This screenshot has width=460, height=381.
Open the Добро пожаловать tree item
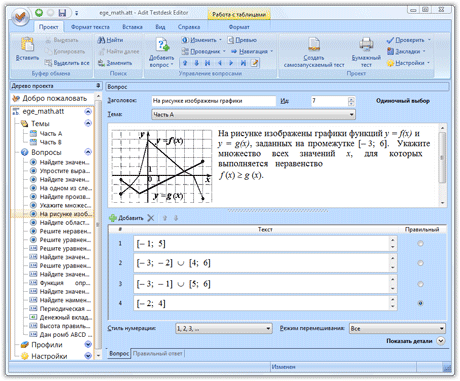click(50, 98)
